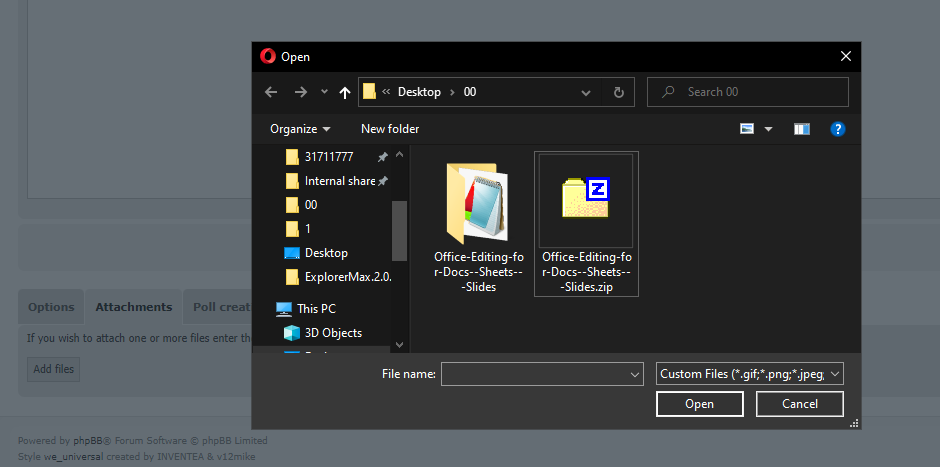Click the folder name label Office-Editing-for-Docs--Sheets--Slides
This screenshot has width=940, height=467.
pos(478,272)
